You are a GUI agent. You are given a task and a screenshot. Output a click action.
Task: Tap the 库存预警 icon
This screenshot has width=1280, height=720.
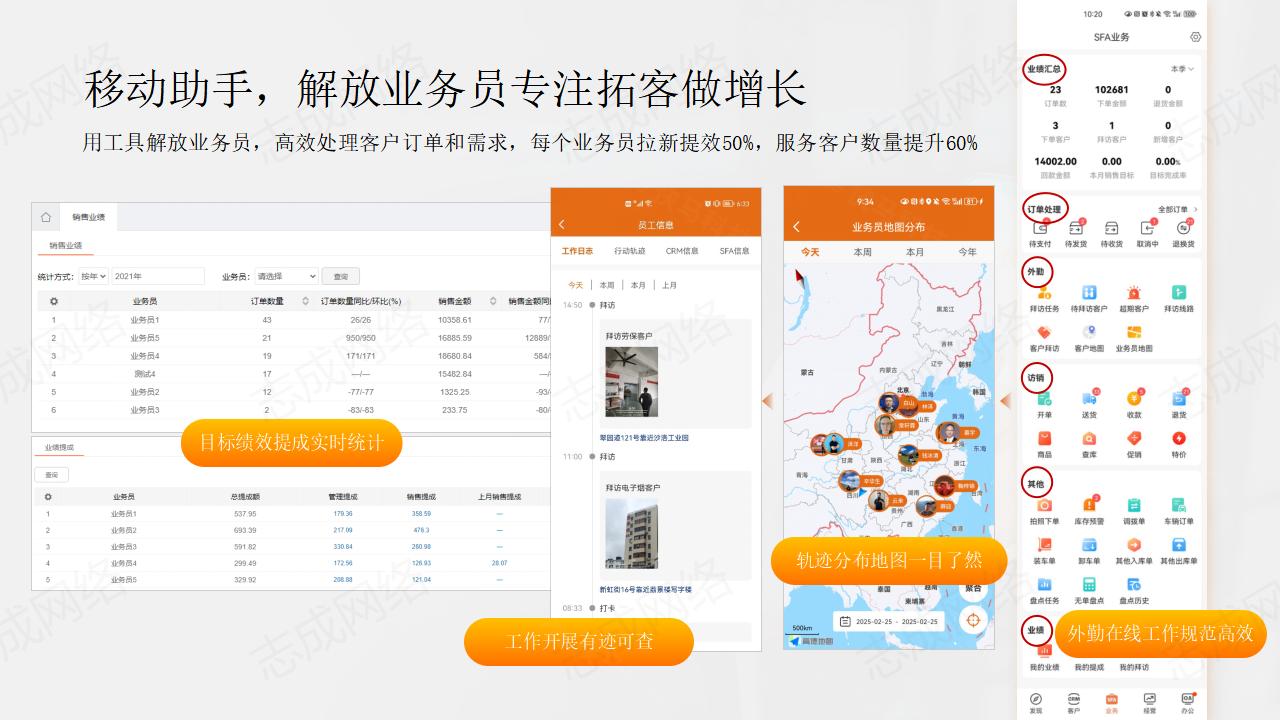point(1089,505)
